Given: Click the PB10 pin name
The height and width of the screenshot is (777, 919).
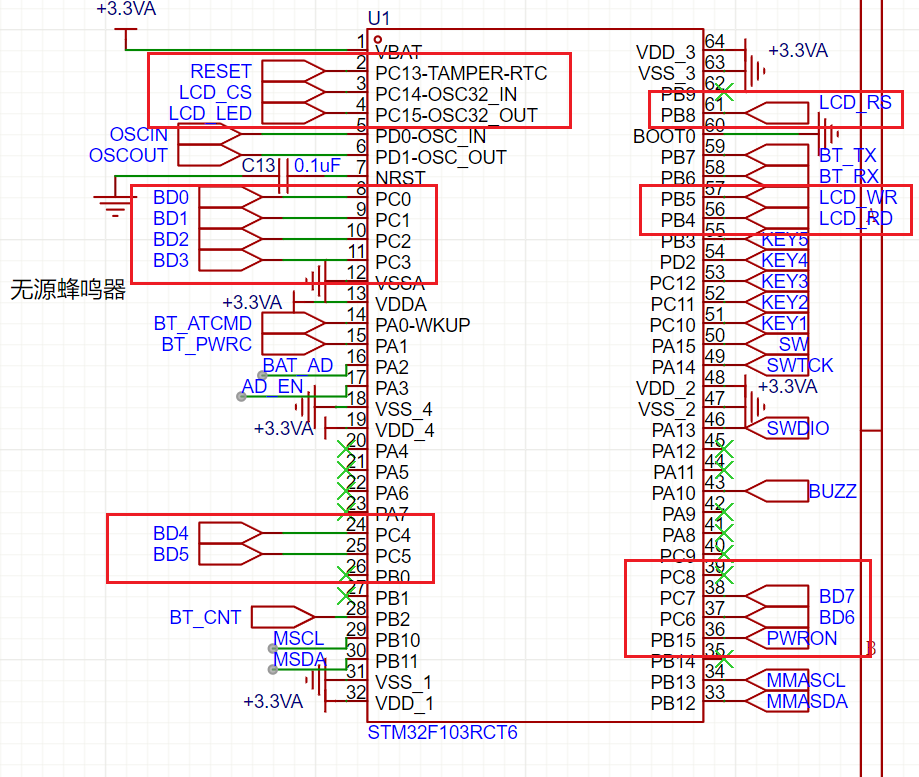Looking at the screenshot, I should click(397, 640).
